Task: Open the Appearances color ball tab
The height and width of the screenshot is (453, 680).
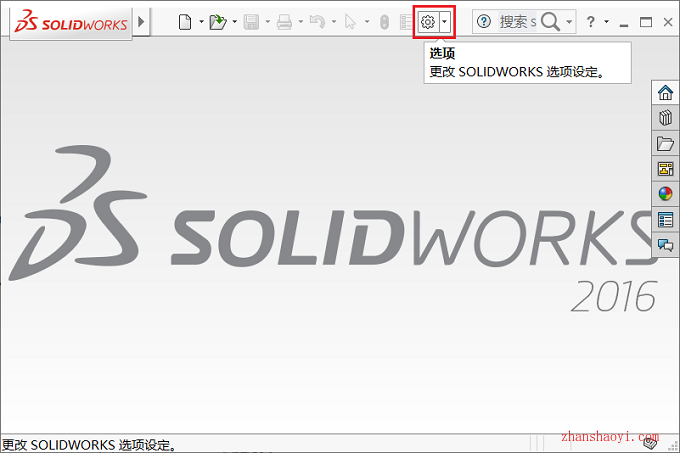Action: point(665,194)
